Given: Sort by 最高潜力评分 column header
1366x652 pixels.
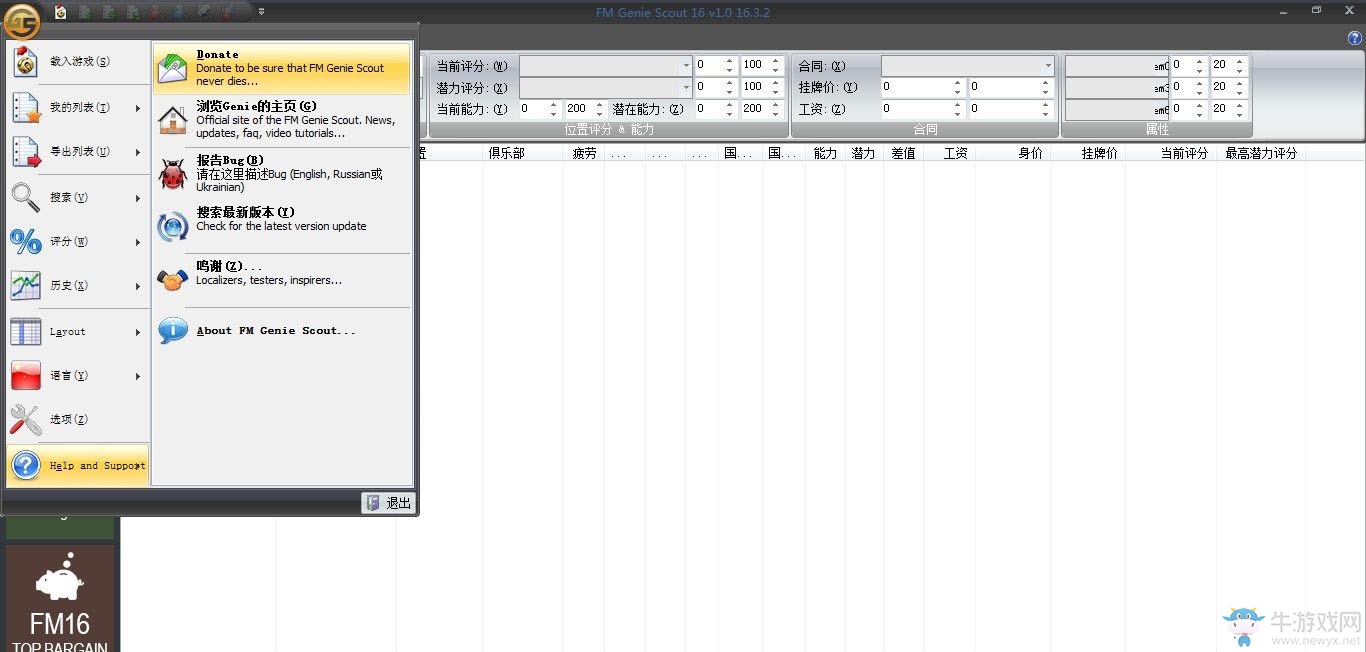Looking at the screenshot, I should click(1261, 153).
